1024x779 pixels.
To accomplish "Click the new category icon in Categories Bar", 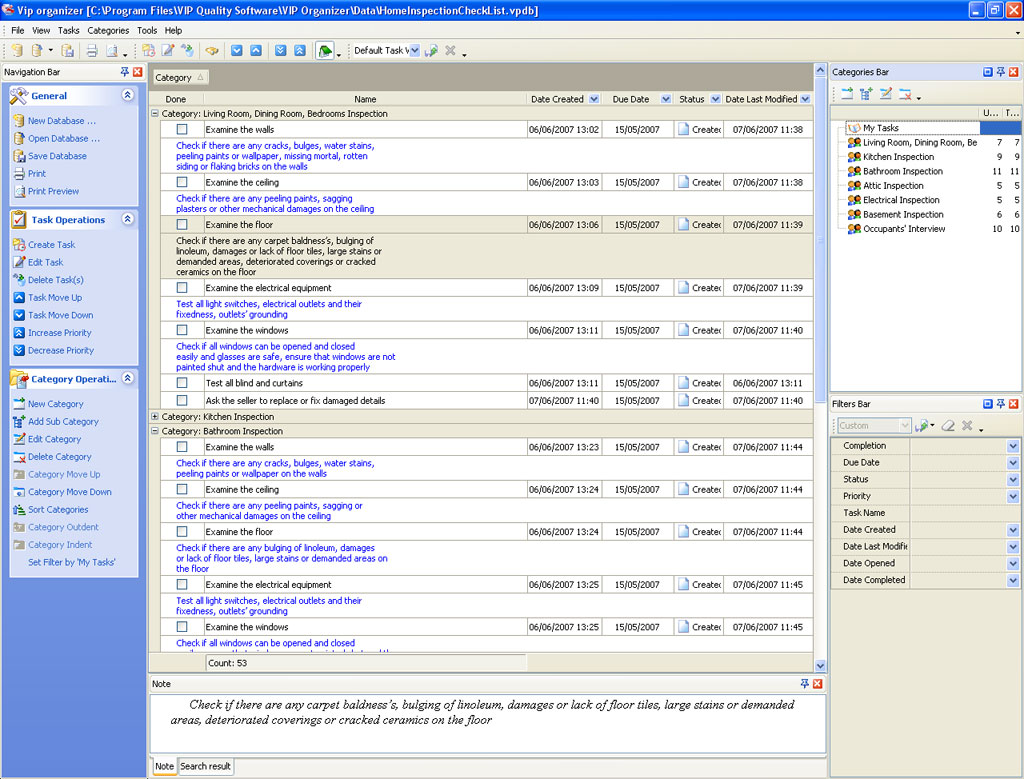I will (846, 94).
